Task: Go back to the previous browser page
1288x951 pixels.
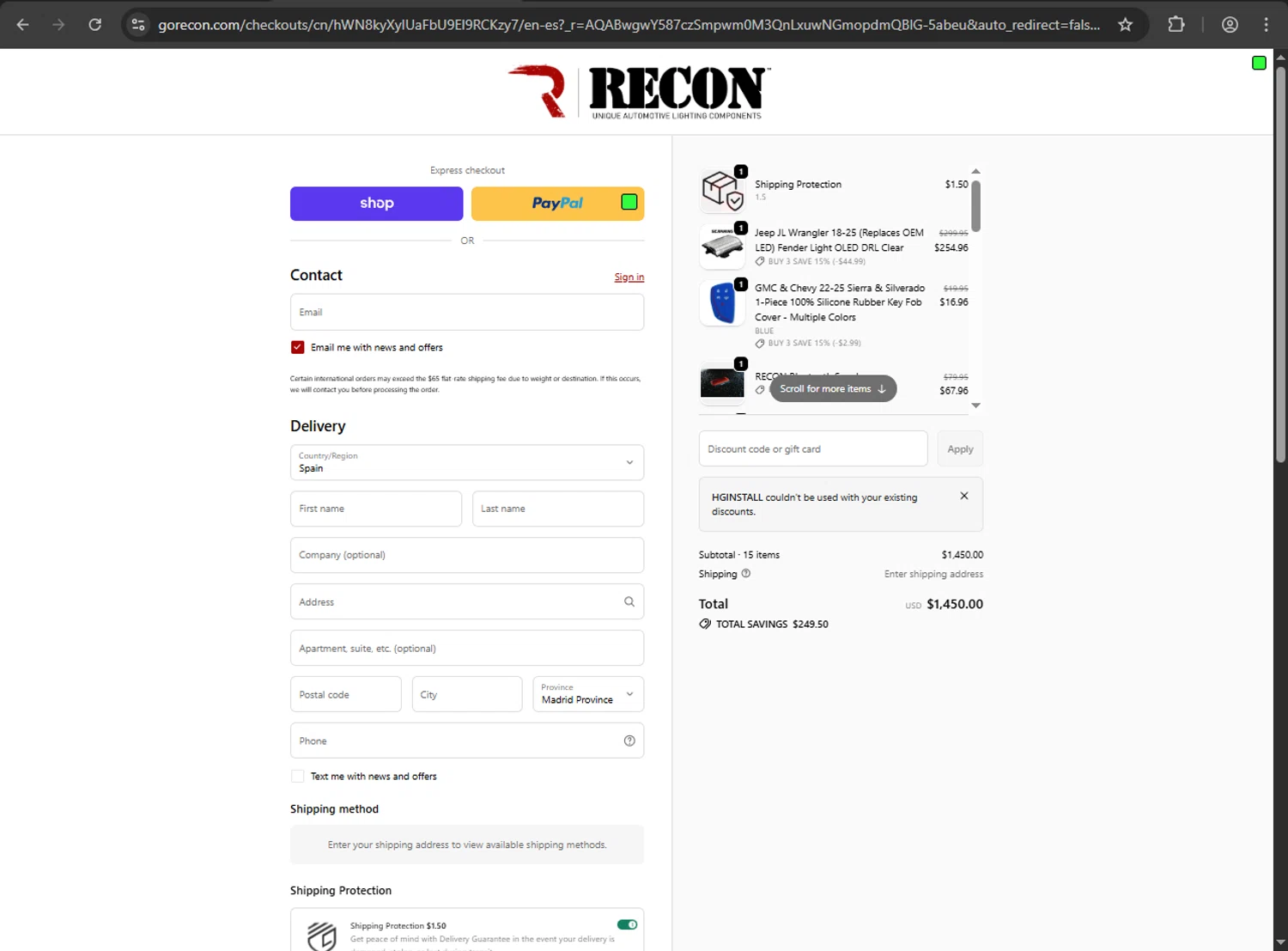Action: point(23,25)
